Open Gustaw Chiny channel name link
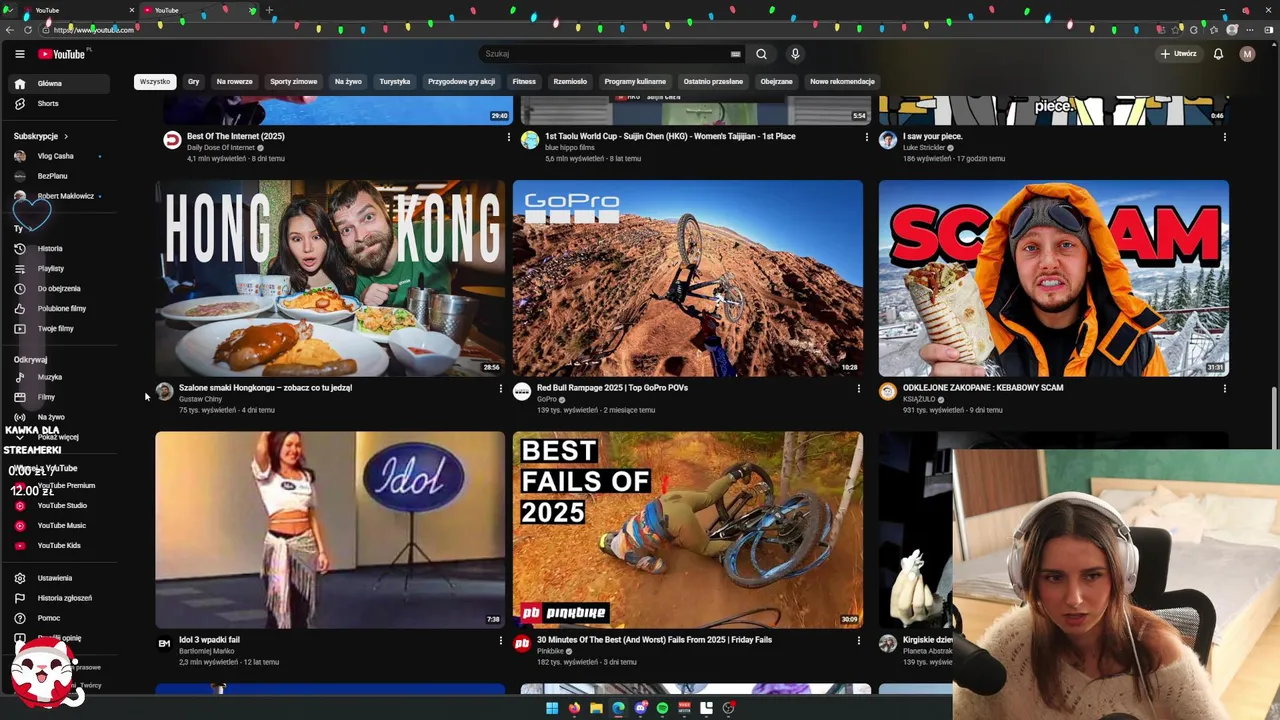The width and height of the screenshot is (1280, 720). [200, 399]
